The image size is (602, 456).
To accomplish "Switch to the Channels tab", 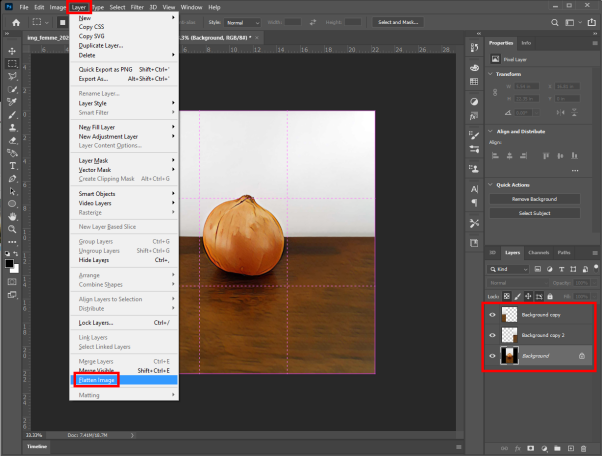I will (x=538, y=253).
